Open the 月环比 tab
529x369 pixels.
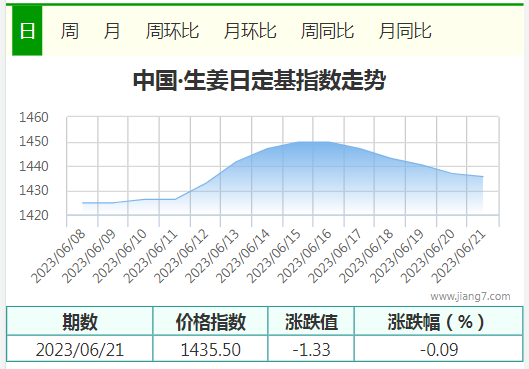click(x=250, y=31)
